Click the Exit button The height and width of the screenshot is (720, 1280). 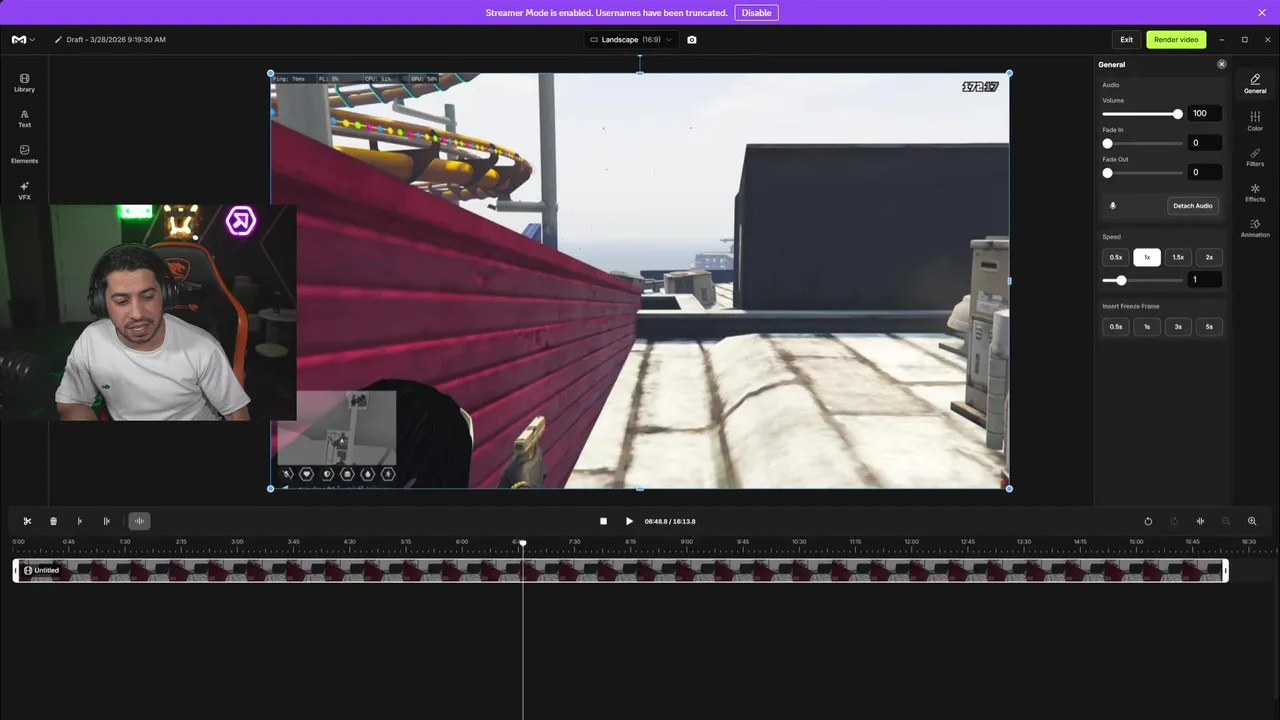click(x=1126, y=40)
